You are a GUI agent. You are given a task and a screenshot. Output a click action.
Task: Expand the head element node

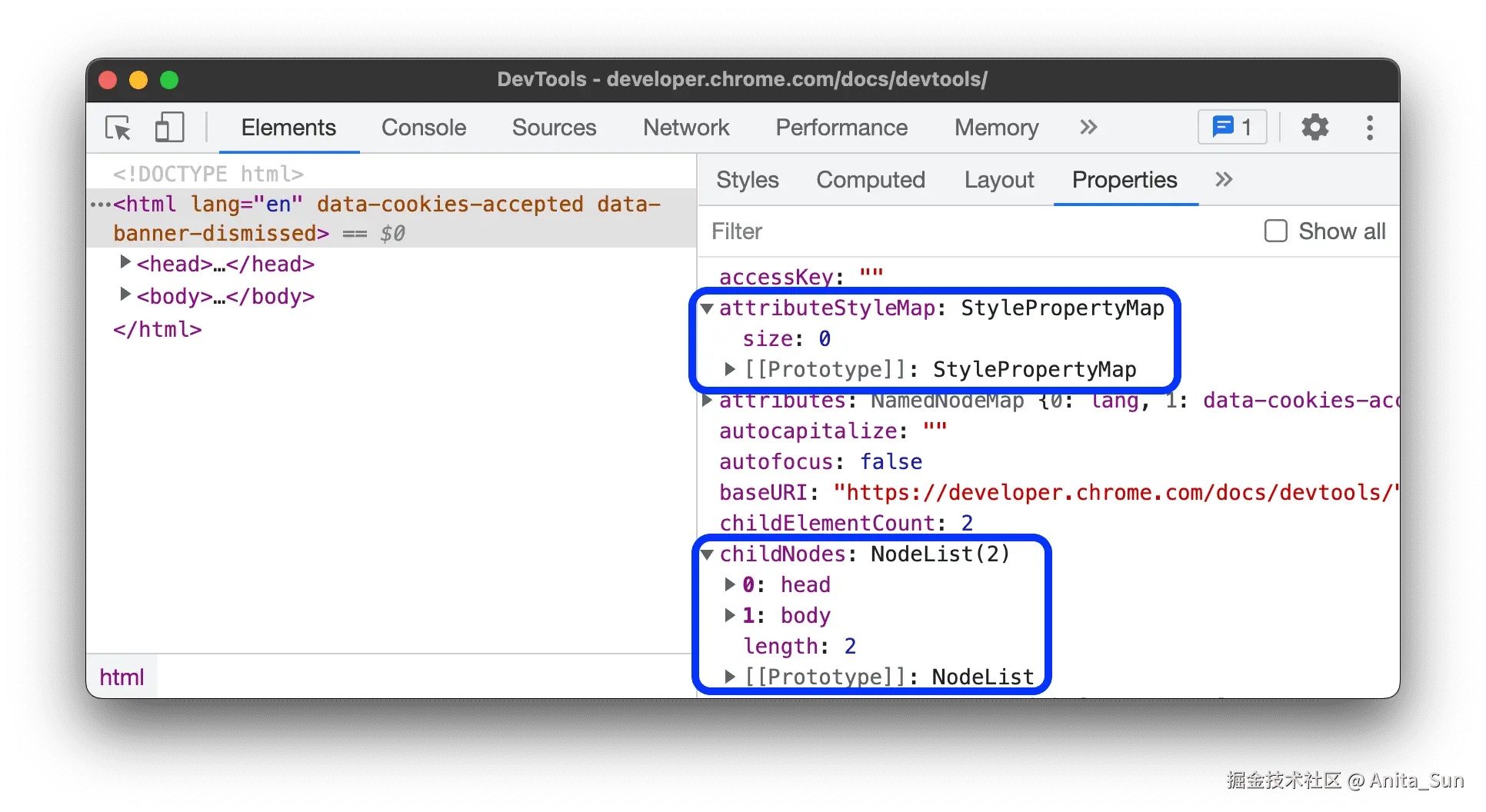tap(125, 263)
